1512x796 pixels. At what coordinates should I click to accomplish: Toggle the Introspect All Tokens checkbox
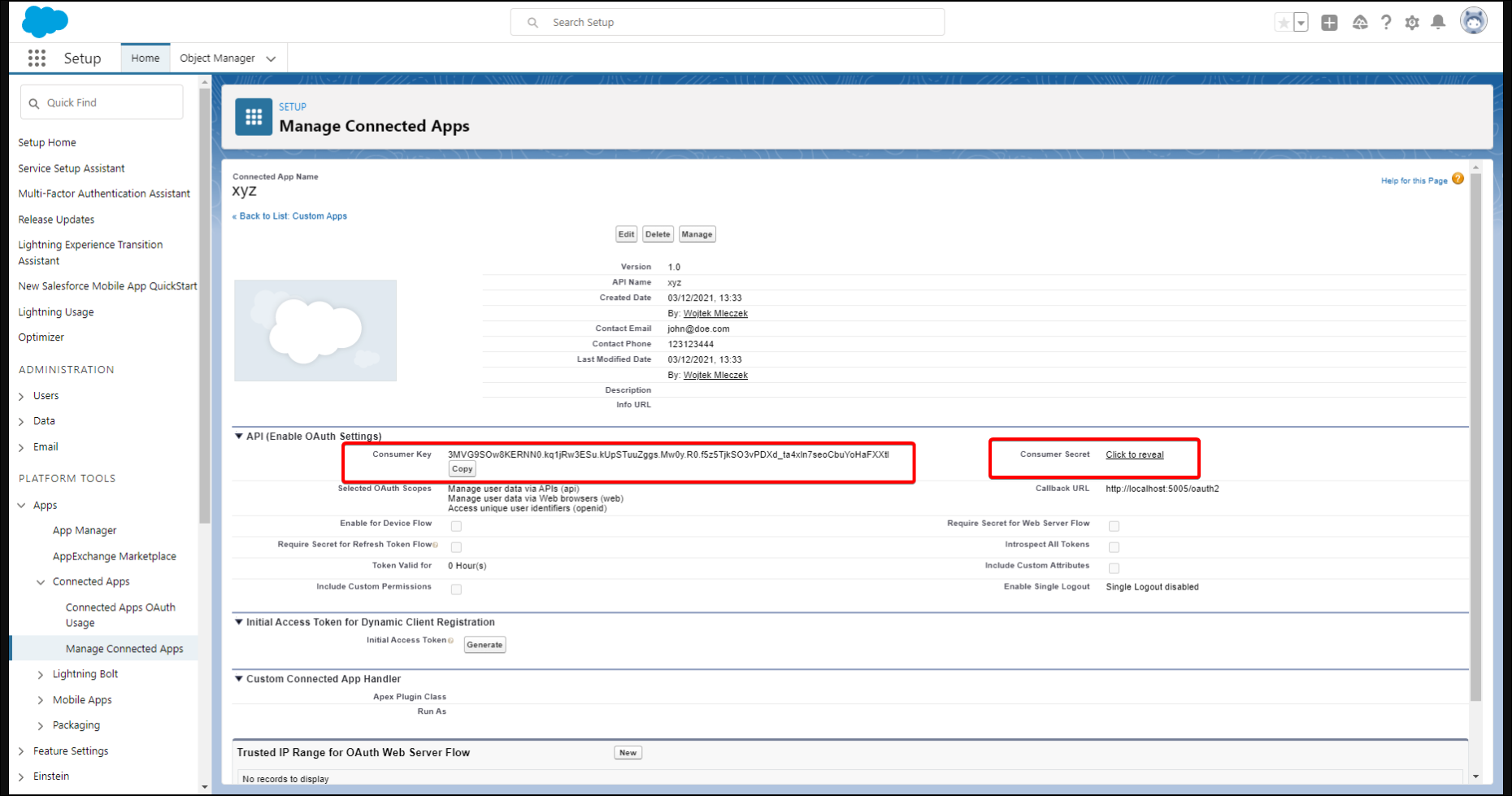(x=1114, y=547)
